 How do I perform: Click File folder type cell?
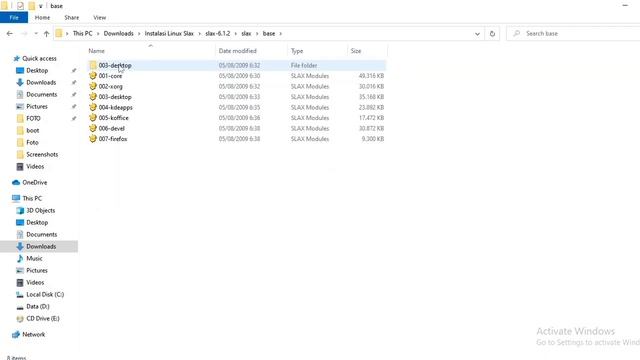pyautogui.click(x=304, y=65)
